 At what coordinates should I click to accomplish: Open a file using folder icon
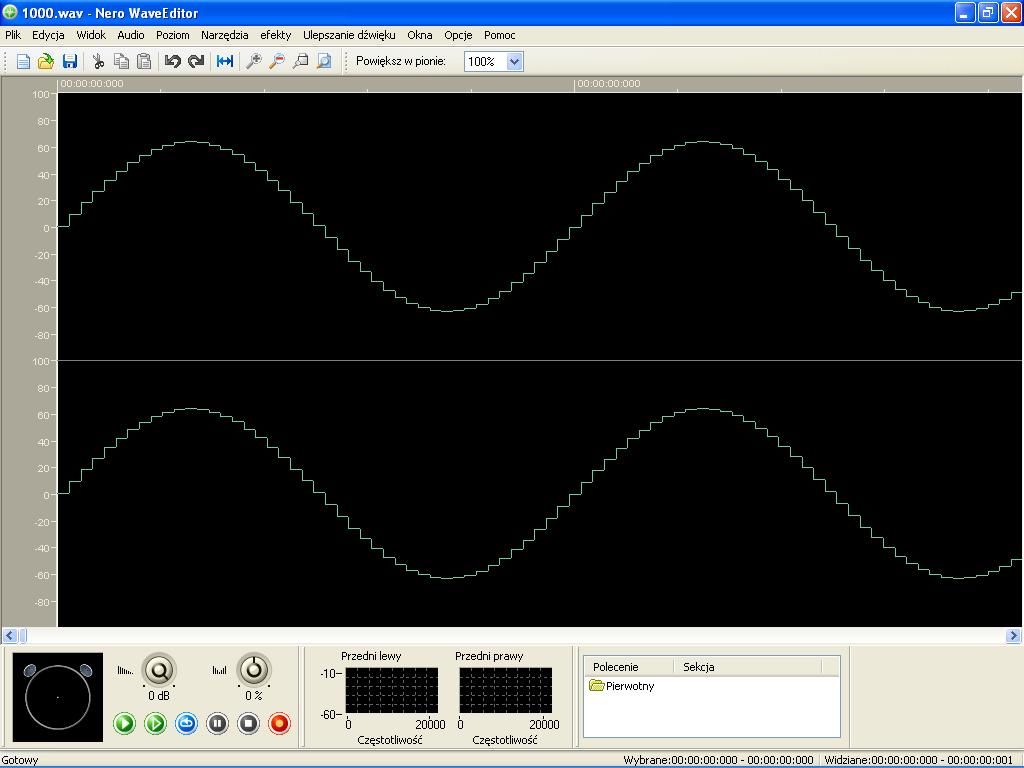tap(46, 61)
